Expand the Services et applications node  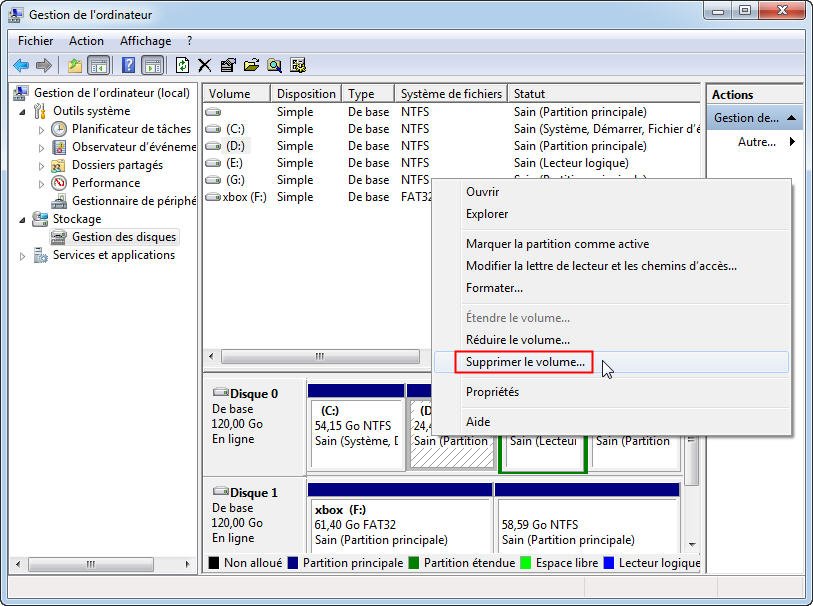22,256
